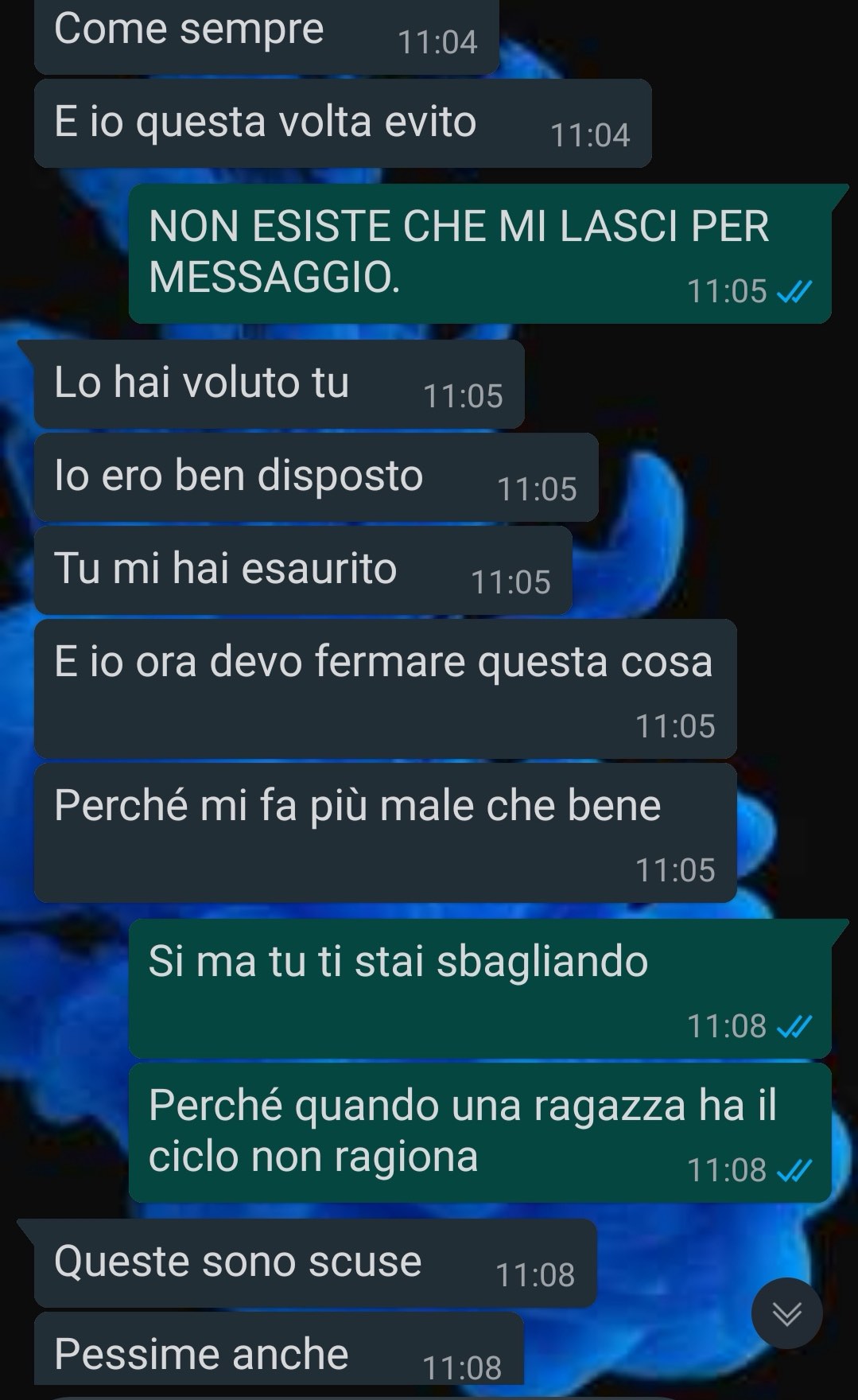858x1400 pixels.
Task: Select the 'Tu mi hai esaurito' message
Action: point(303,570)
